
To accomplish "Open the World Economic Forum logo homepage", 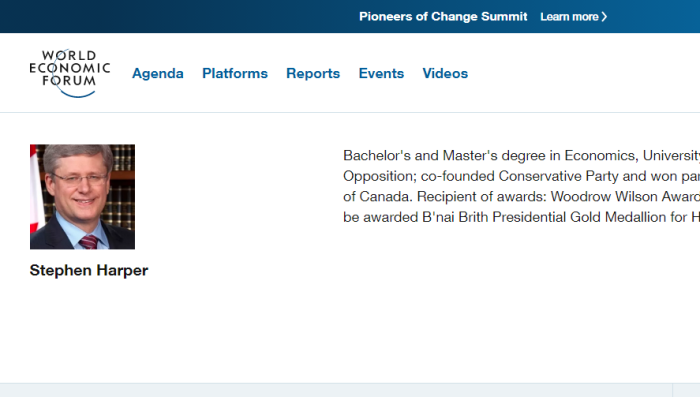I will coord(70,73).
